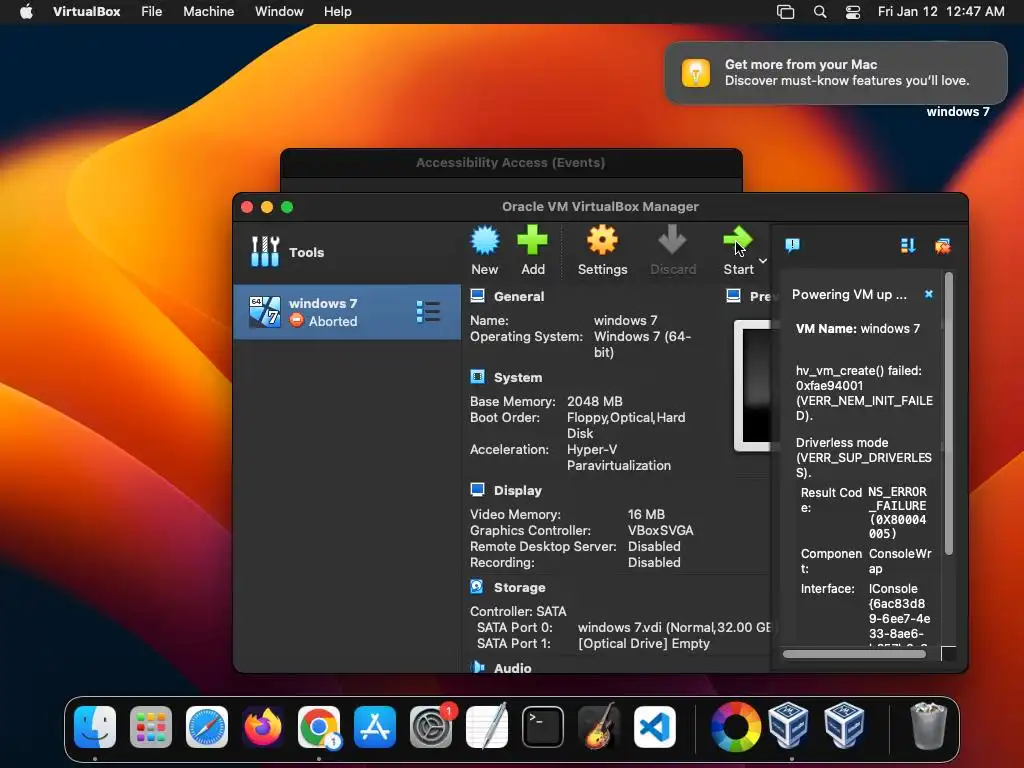Click the Storage section disk icon
The image size is (1024, 768).
477,587
